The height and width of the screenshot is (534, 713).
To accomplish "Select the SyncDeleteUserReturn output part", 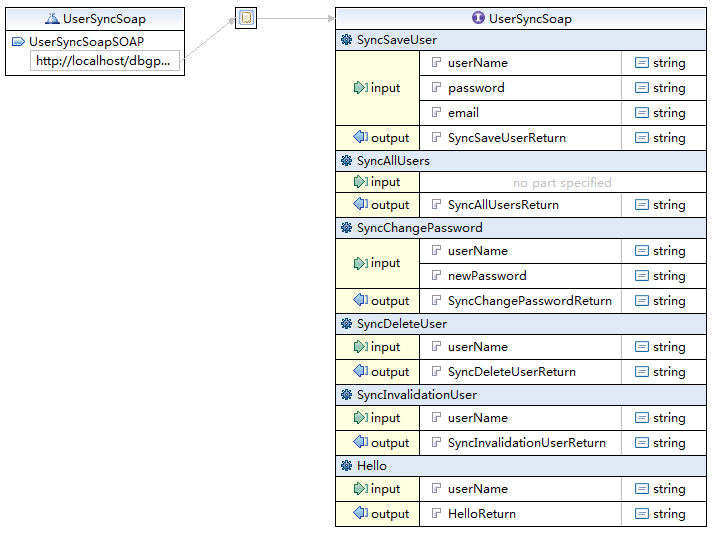I will pos(512,372).
